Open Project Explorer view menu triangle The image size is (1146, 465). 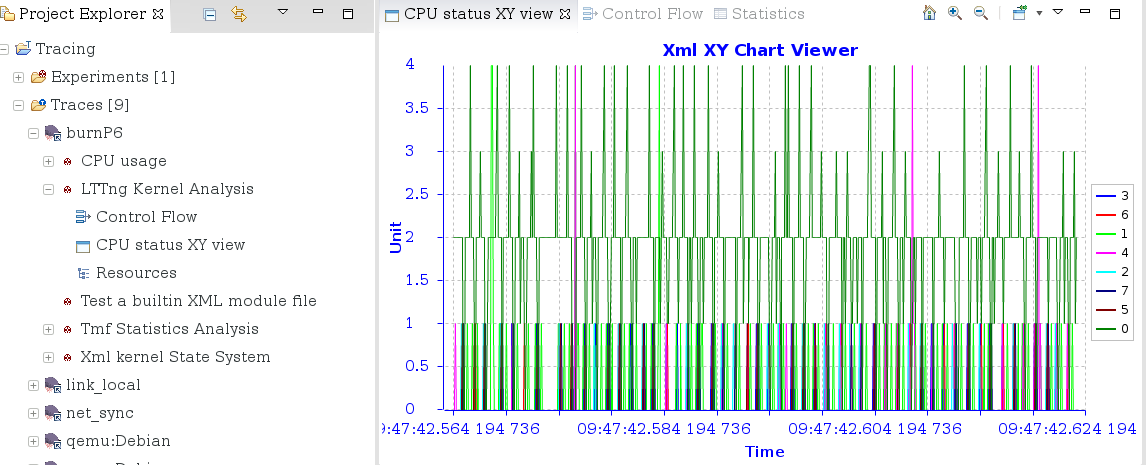283,13
